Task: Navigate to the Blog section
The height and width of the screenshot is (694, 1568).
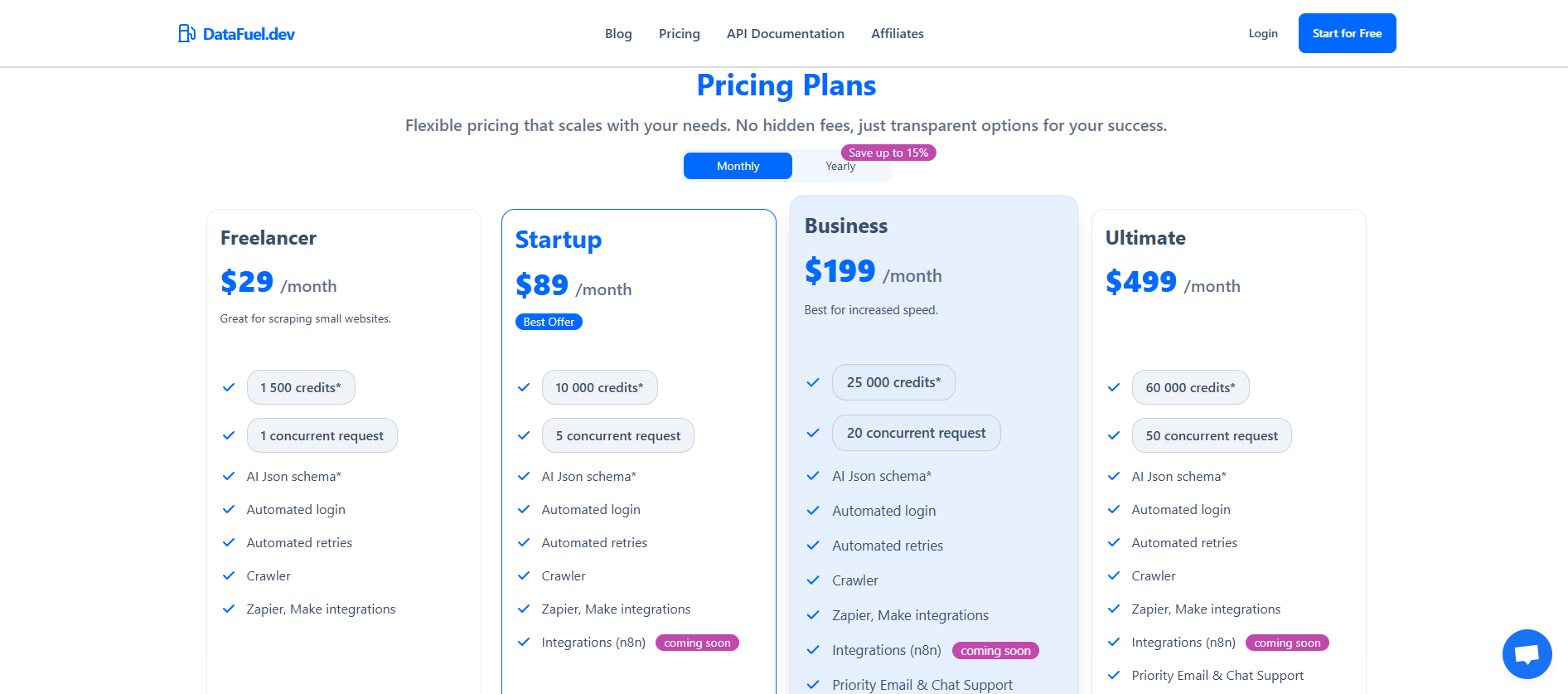Action: 618,33
